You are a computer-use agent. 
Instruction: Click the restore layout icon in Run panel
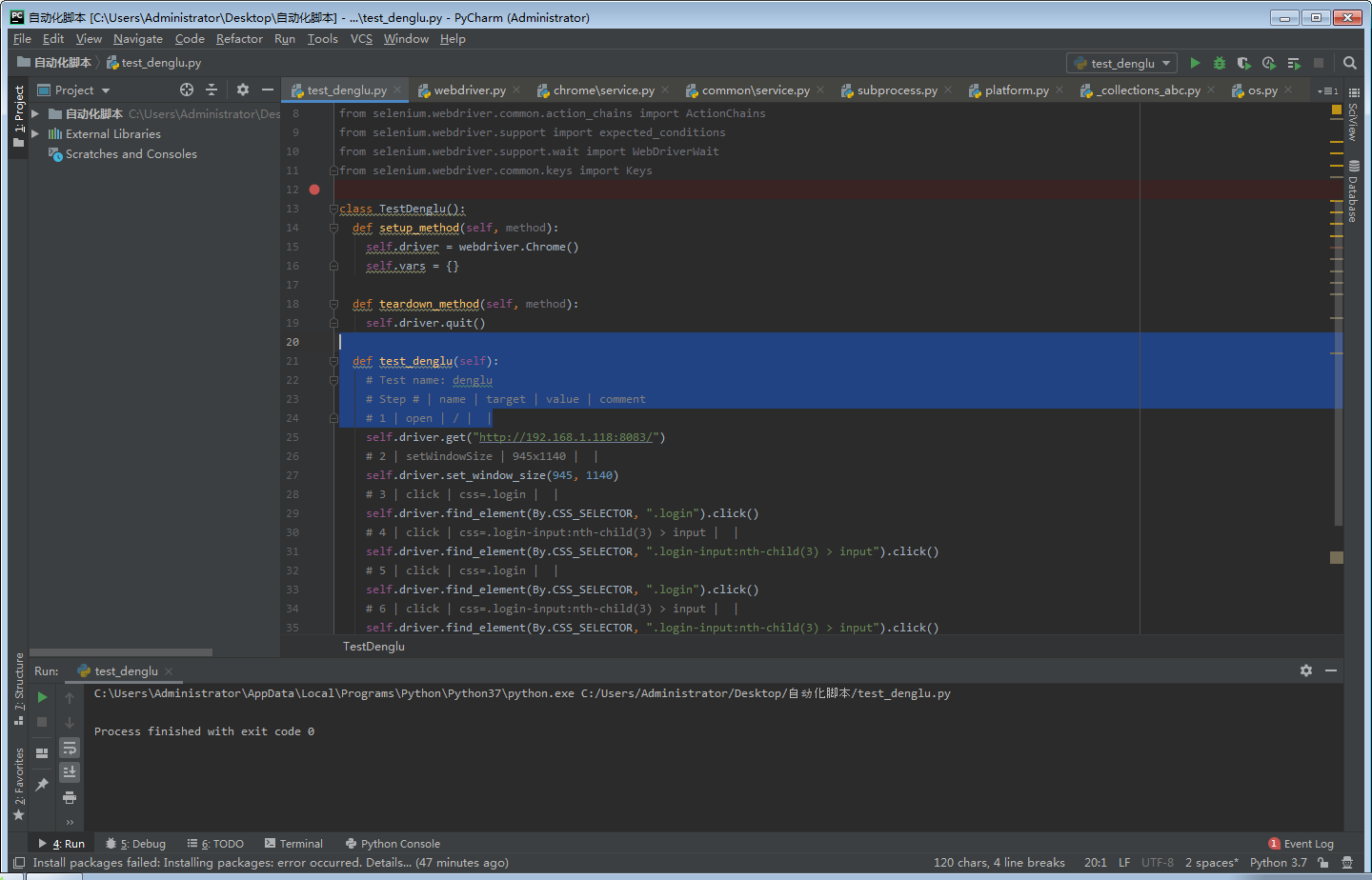pyautogui.click(x=42, y=753)
